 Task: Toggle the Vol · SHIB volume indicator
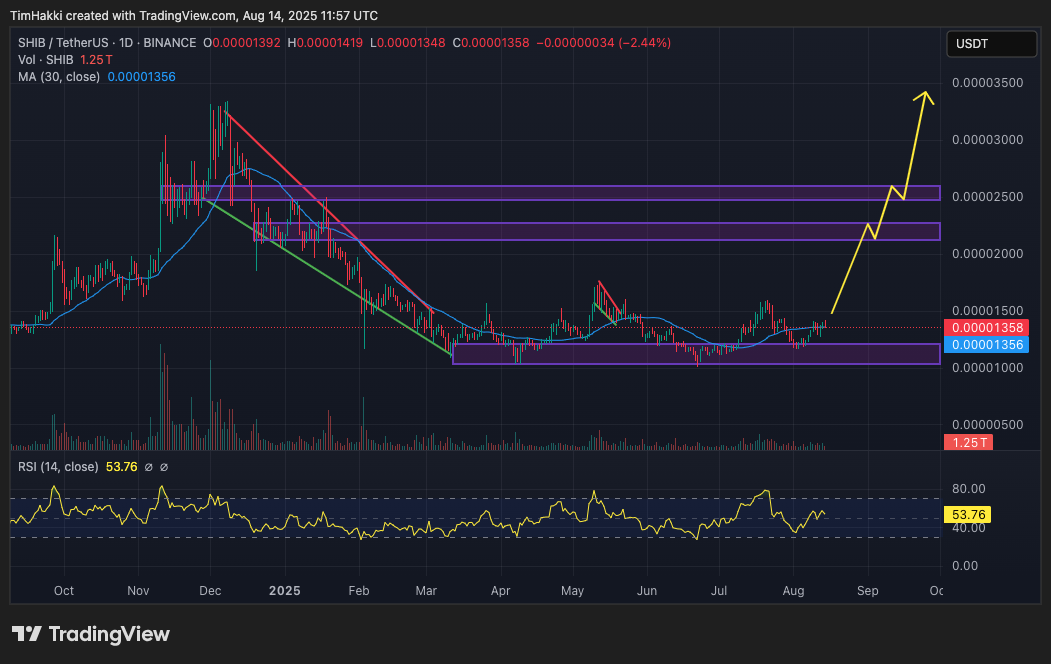(x=45, y=58)
